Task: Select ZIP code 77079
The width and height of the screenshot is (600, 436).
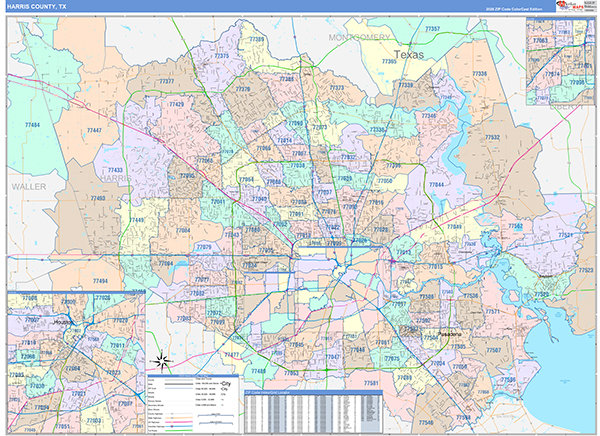Action: click(204, 247)
